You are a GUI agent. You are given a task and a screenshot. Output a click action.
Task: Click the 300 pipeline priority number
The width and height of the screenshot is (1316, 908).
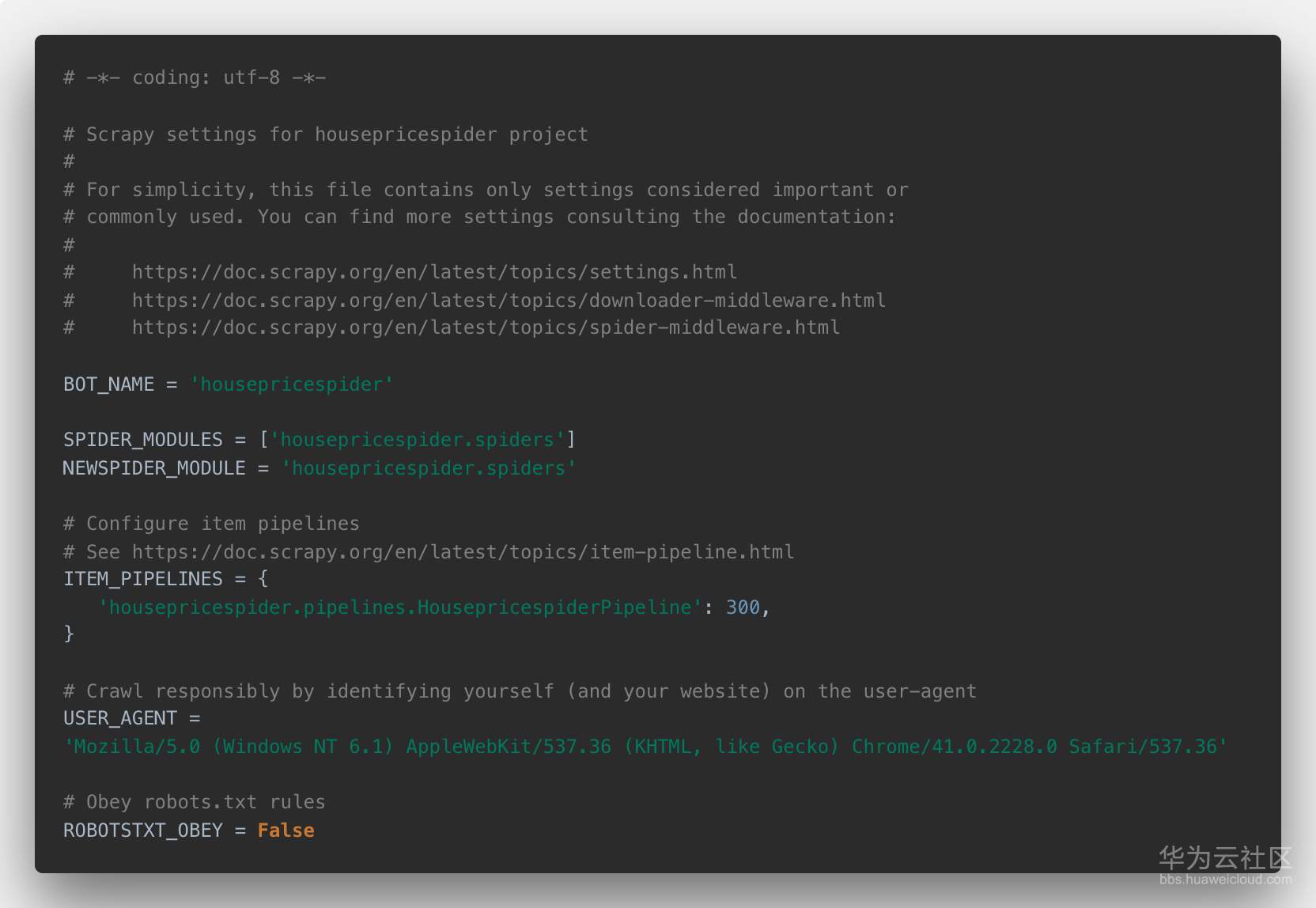743,607
